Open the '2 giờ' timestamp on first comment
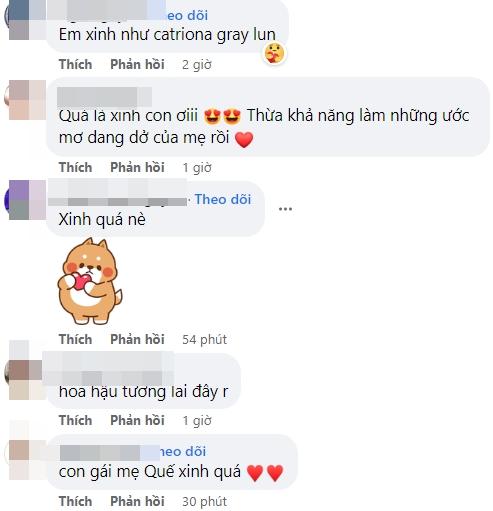 [x=197, y=65]
